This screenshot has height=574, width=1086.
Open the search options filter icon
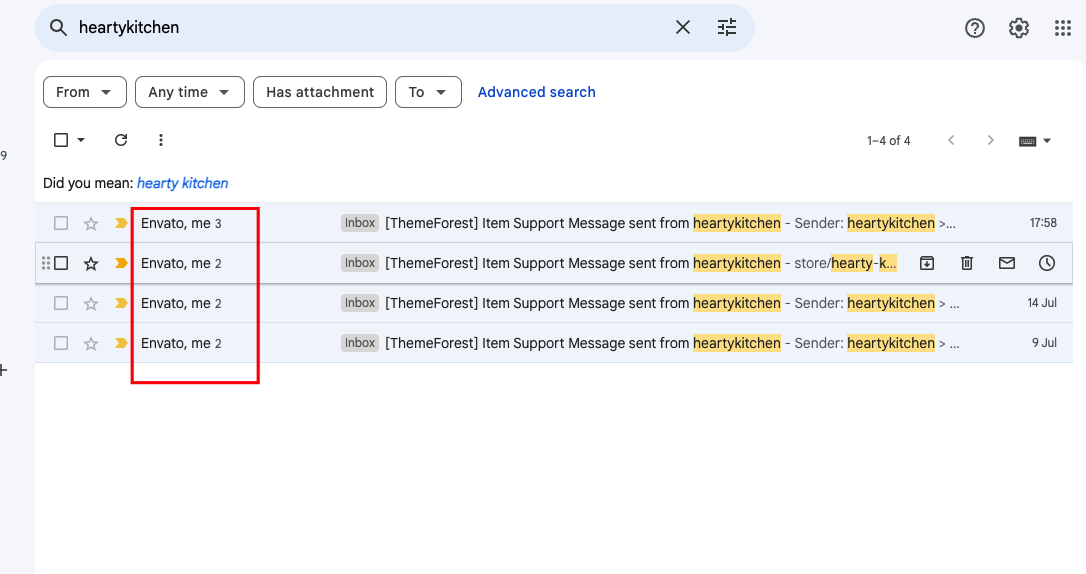click(x=727, y=28)
